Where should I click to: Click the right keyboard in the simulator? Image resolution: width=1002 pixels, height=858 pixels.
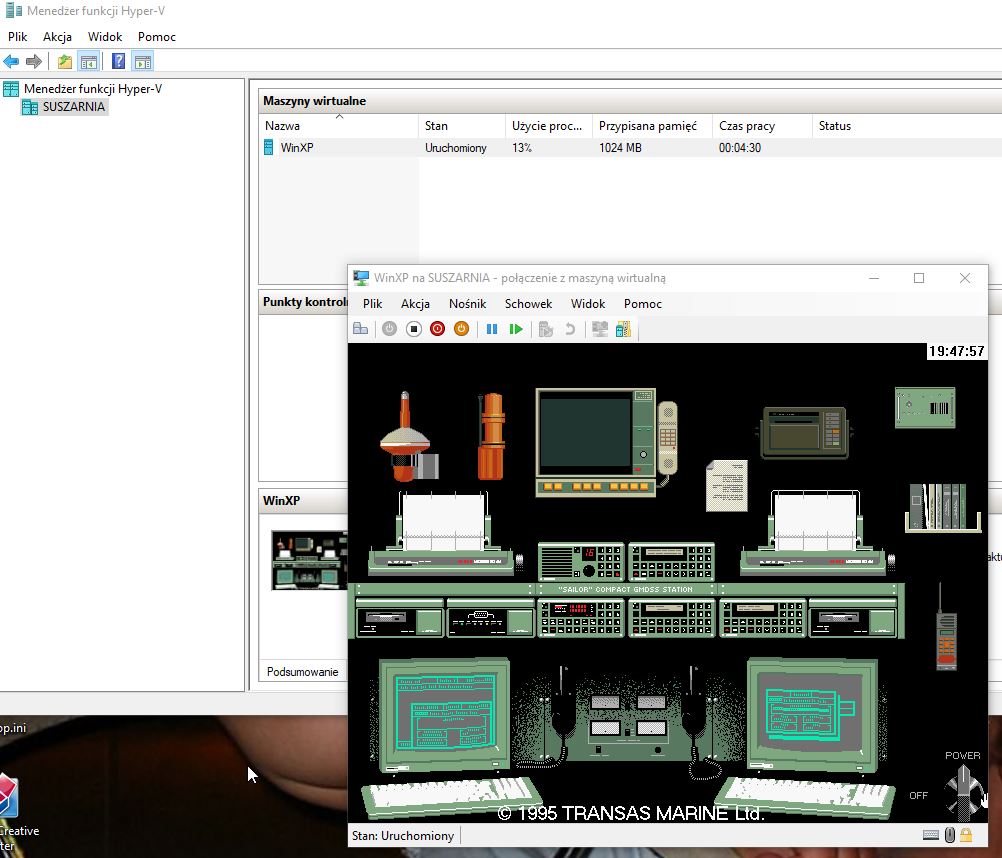(x=804, y=797)
